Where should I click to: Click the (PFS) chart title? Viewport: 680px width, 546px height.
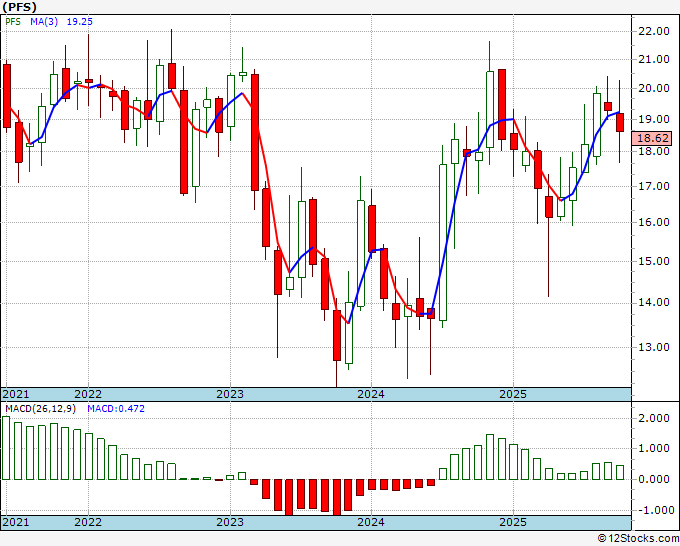click(20, 7)
